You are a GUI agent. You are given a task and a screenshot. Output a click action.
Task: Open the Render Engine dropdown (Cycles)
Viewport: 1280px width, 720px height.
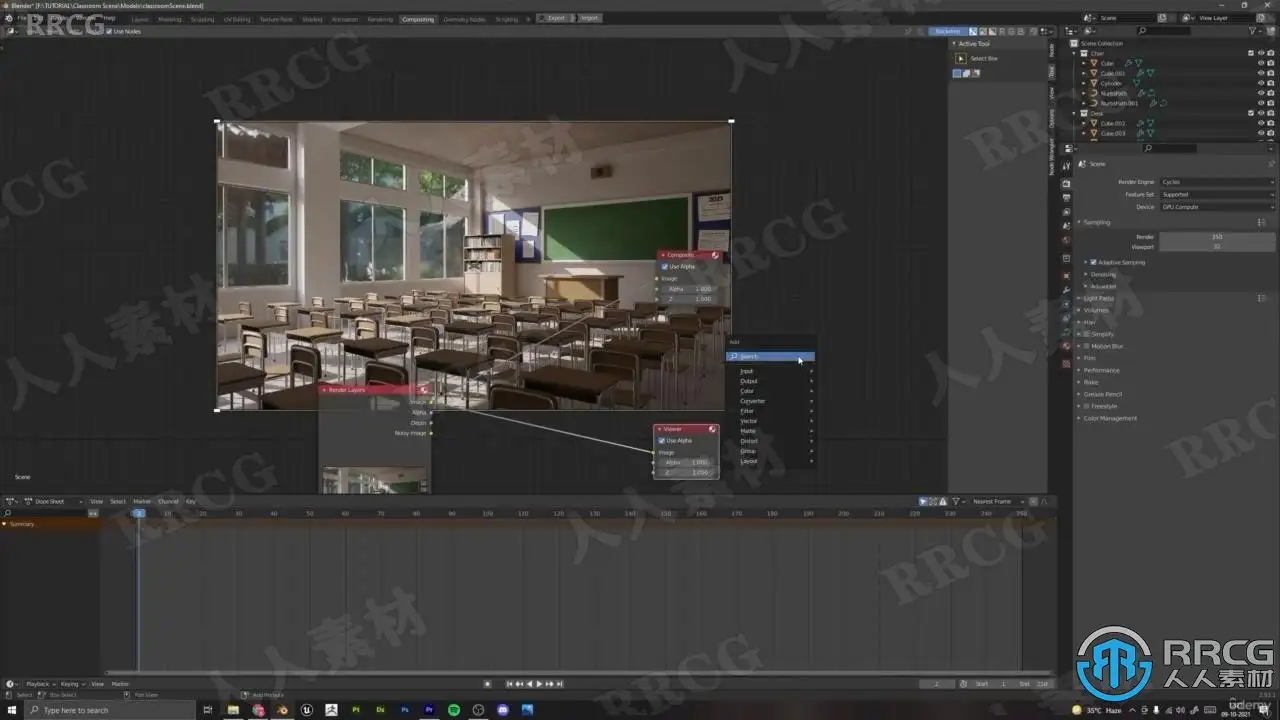click(x=1218, y=182)
